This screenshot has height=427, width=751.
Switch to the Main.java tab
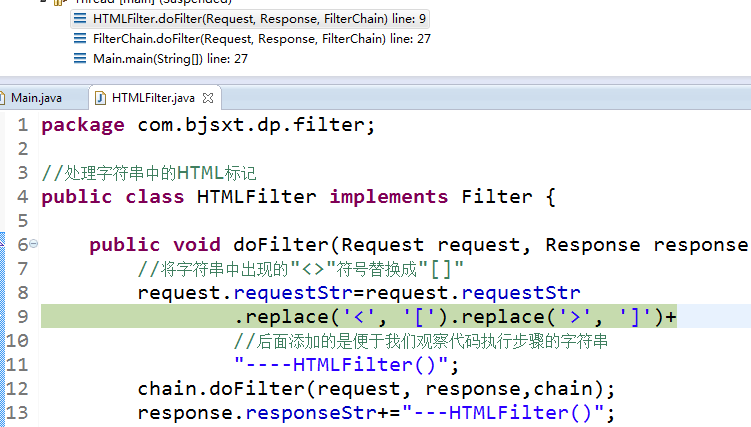[36, 98]
